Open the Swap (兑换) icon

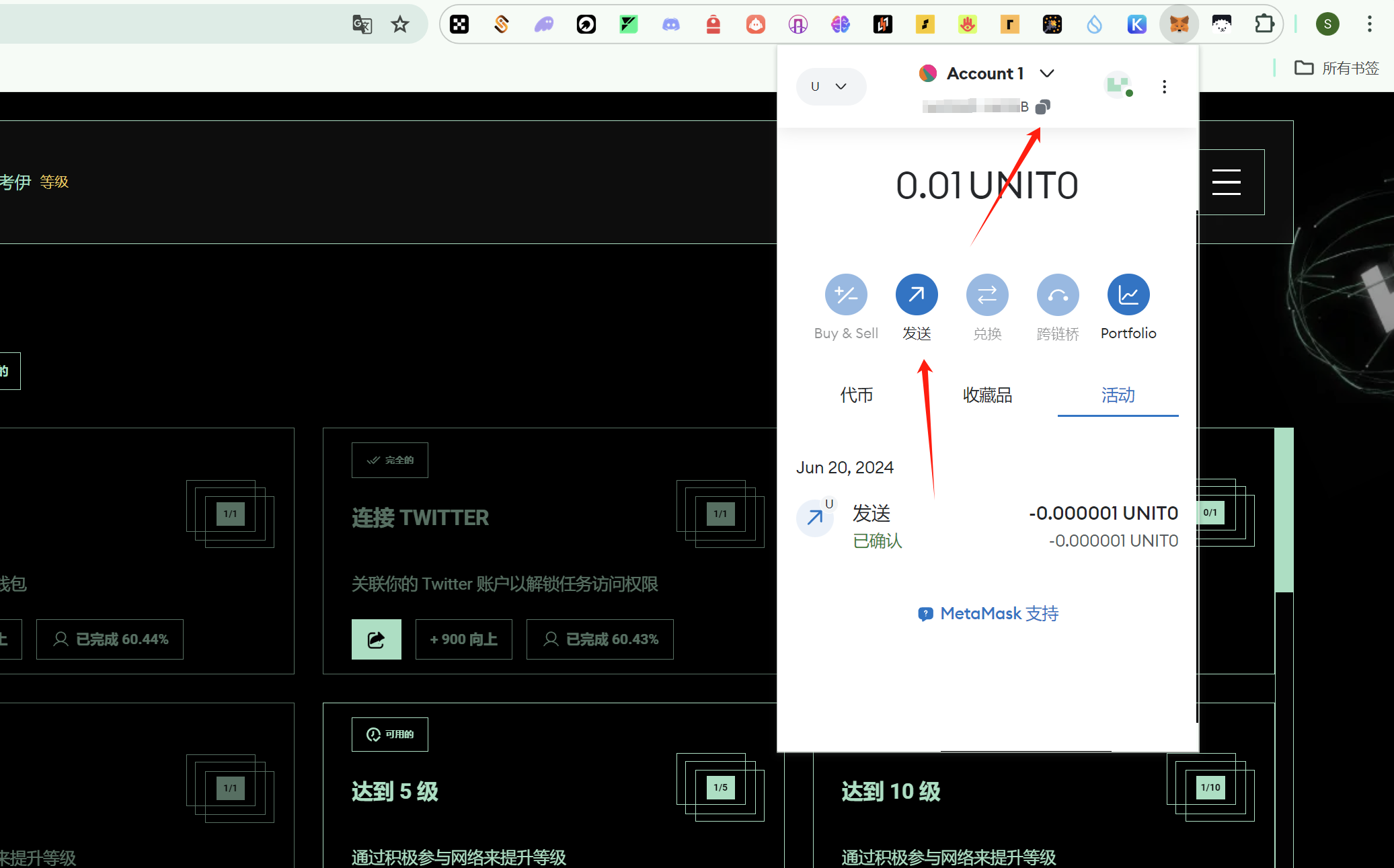coord(987,294)
